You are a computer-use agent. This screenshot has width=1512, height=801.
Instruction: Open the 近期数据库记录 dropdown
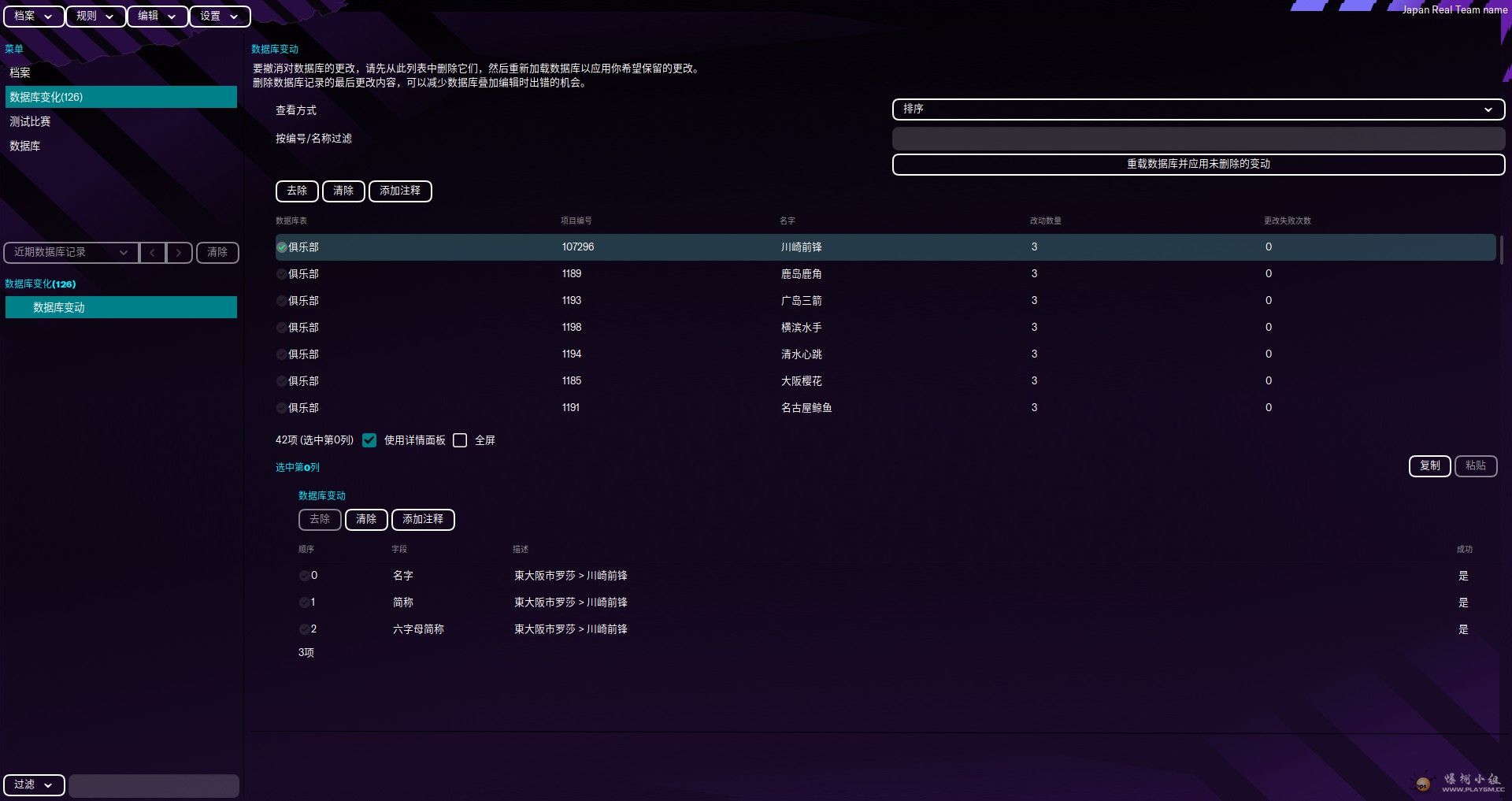(x=71, y=252)
